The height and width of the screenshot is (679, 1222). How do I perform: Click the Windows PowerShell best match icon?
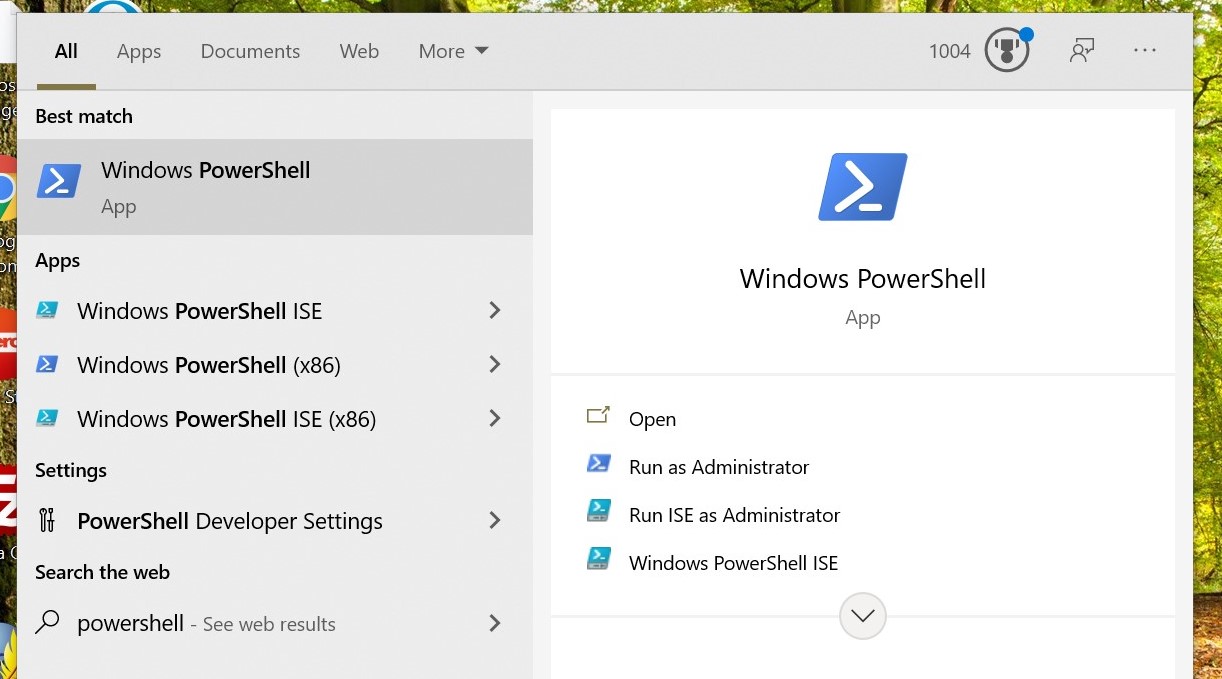tap(59, 181)
